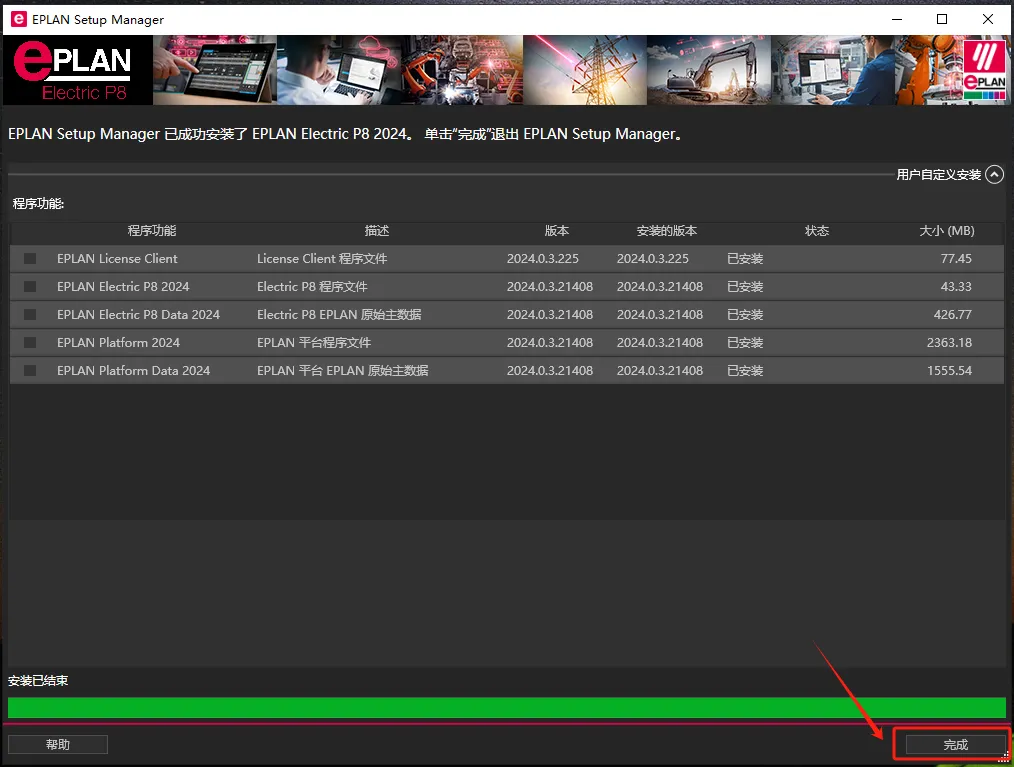Select the EPLAN License Client row name

[117, 259]
